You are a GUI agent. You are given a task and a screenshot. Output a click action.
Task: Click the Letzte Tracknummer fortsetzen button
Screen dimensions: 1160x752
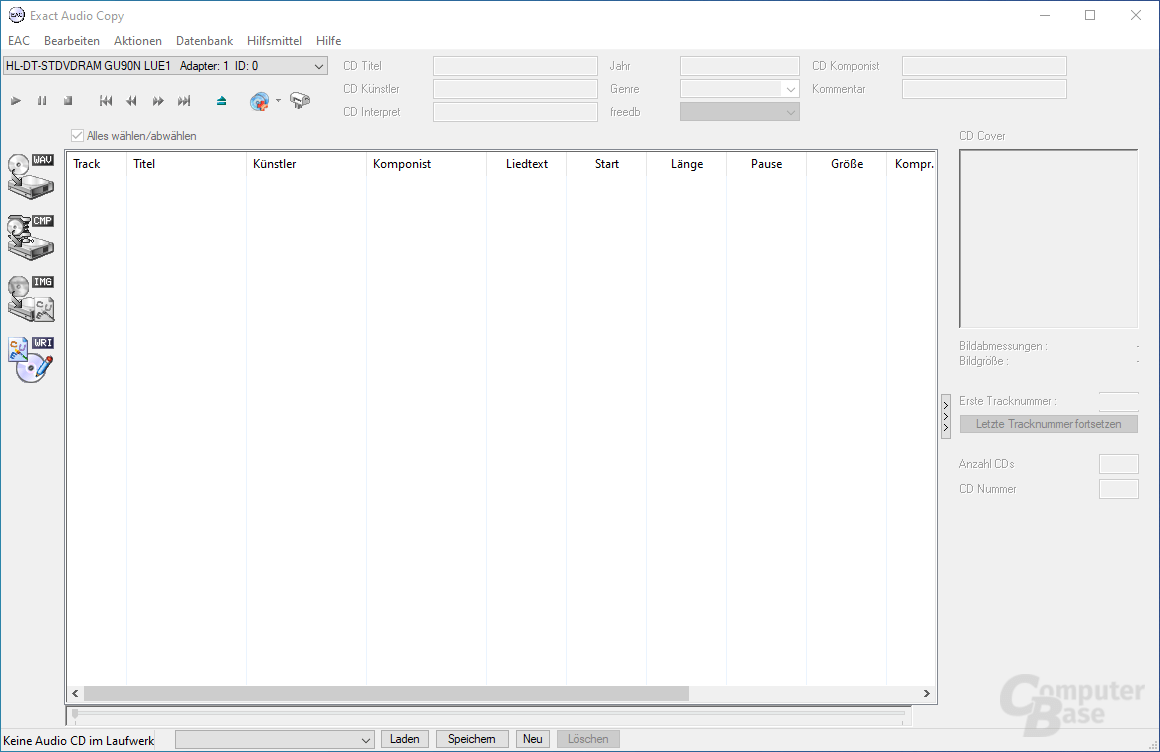(1048, 423)
